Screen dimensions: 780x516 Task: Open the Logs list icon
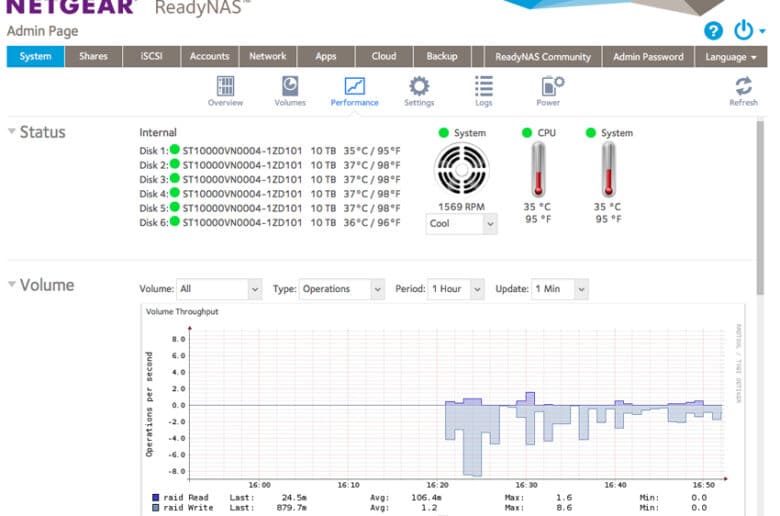tap(484, 86)
